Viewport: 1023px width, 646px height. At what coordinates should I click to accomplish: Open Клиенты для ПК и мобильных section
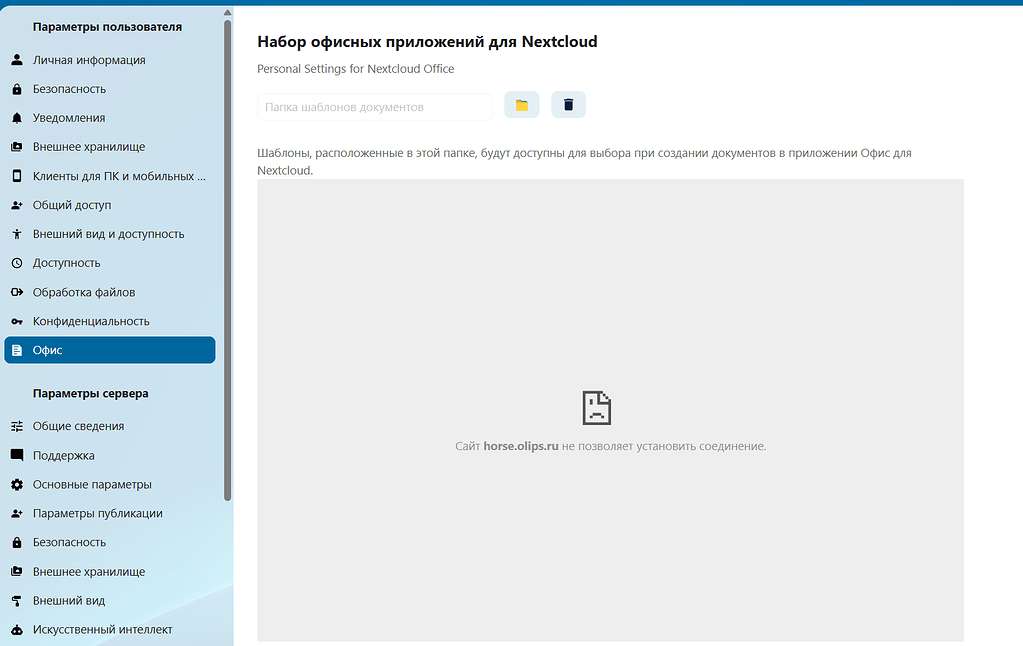click(x=110, y=176)
